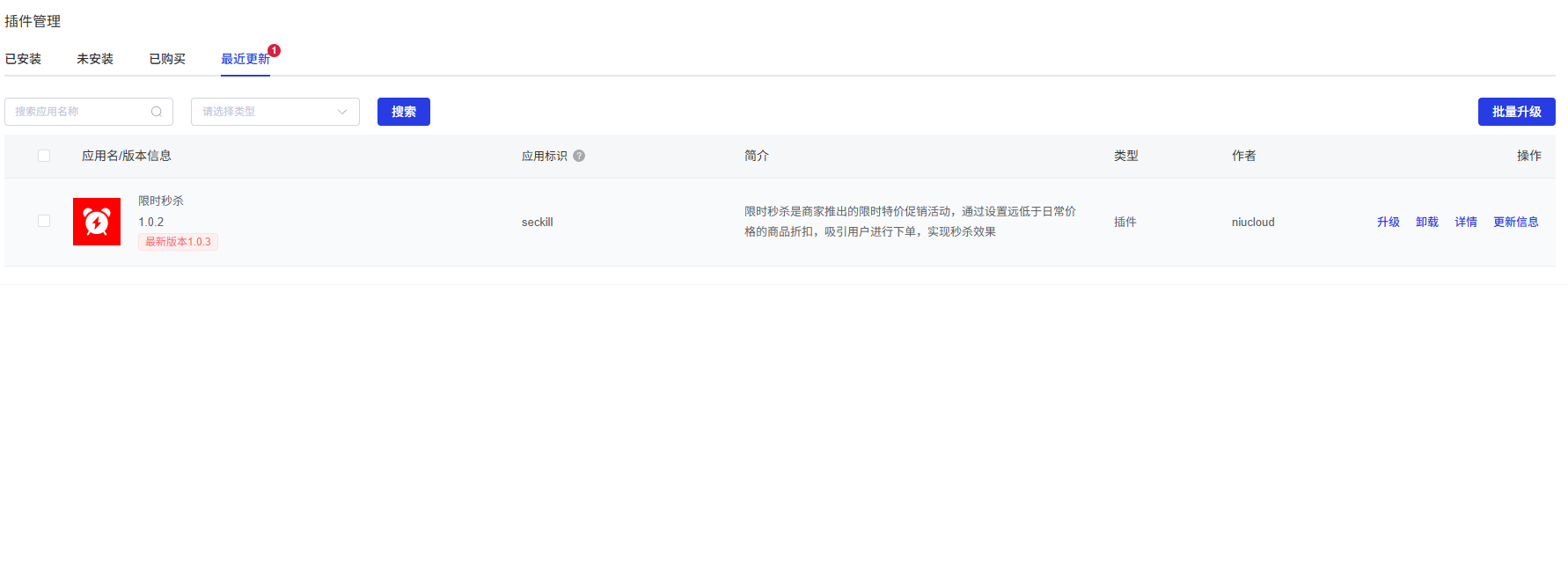Open the 请选择类型 type dropdown
1568x570 pixels.
tap(275, 112)
